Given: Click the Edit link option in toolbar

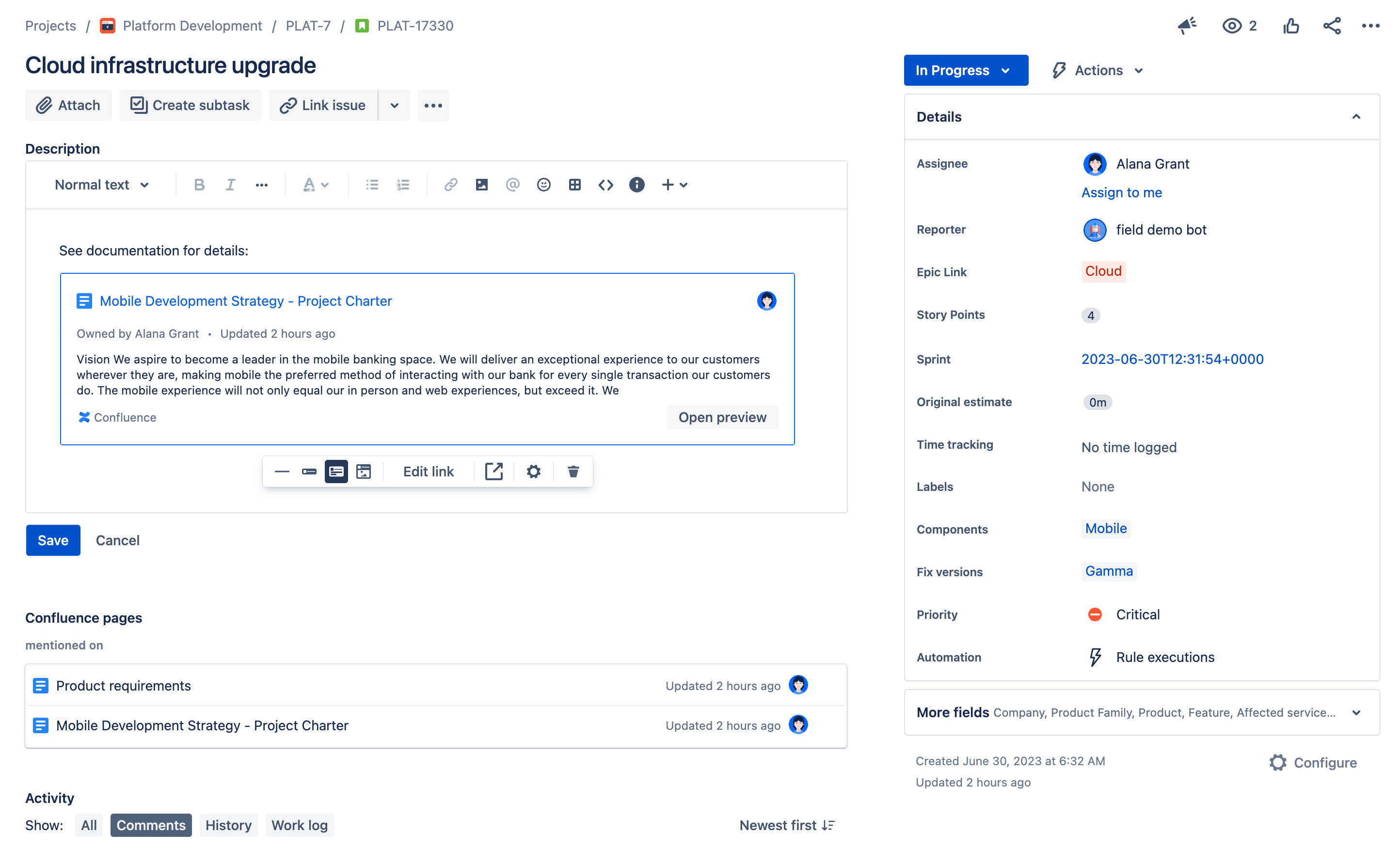Looking at the screenshot, I should click(x=428, y=470).
